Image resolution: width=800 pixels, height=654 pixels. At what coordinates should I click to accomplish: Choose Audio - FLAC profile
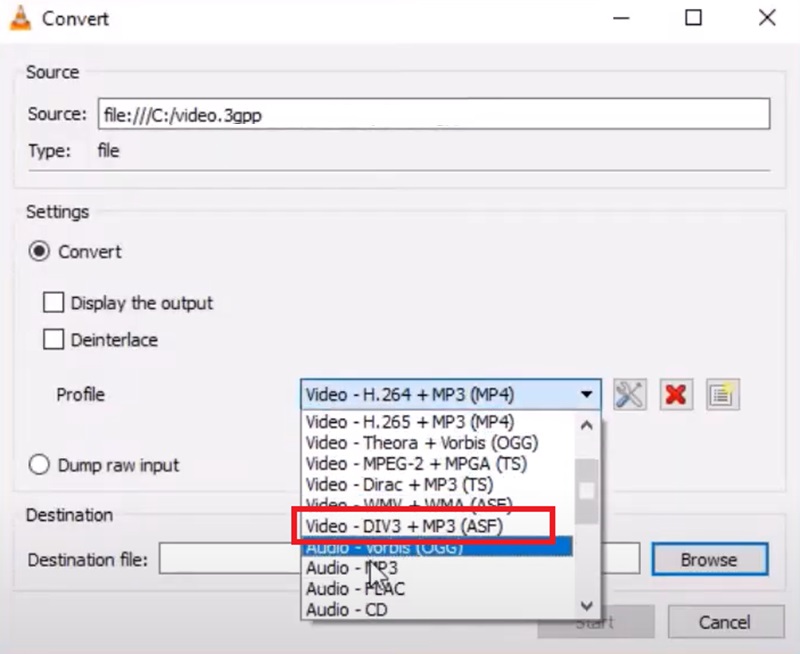439,589
